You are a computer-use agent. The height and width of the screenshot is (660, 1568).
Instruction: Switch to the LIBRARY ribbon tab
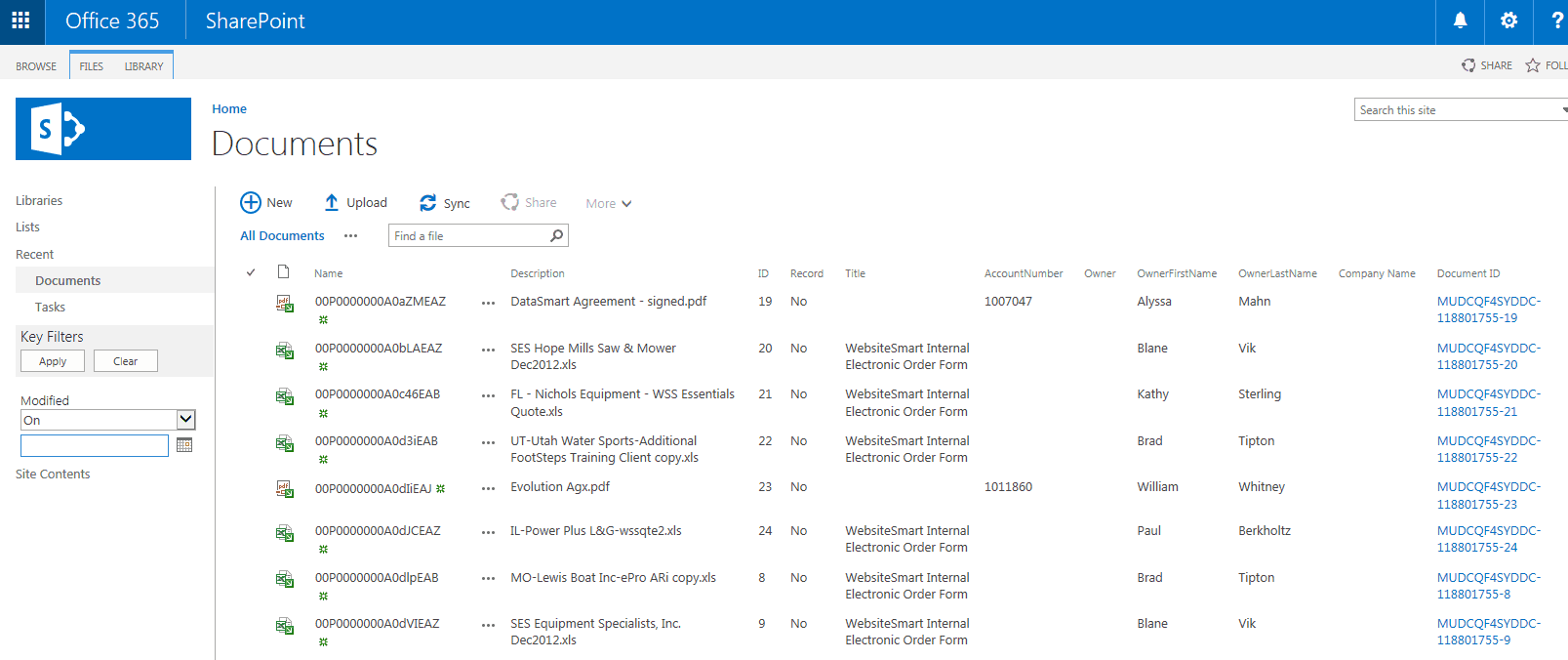click(x=144, y=66)
